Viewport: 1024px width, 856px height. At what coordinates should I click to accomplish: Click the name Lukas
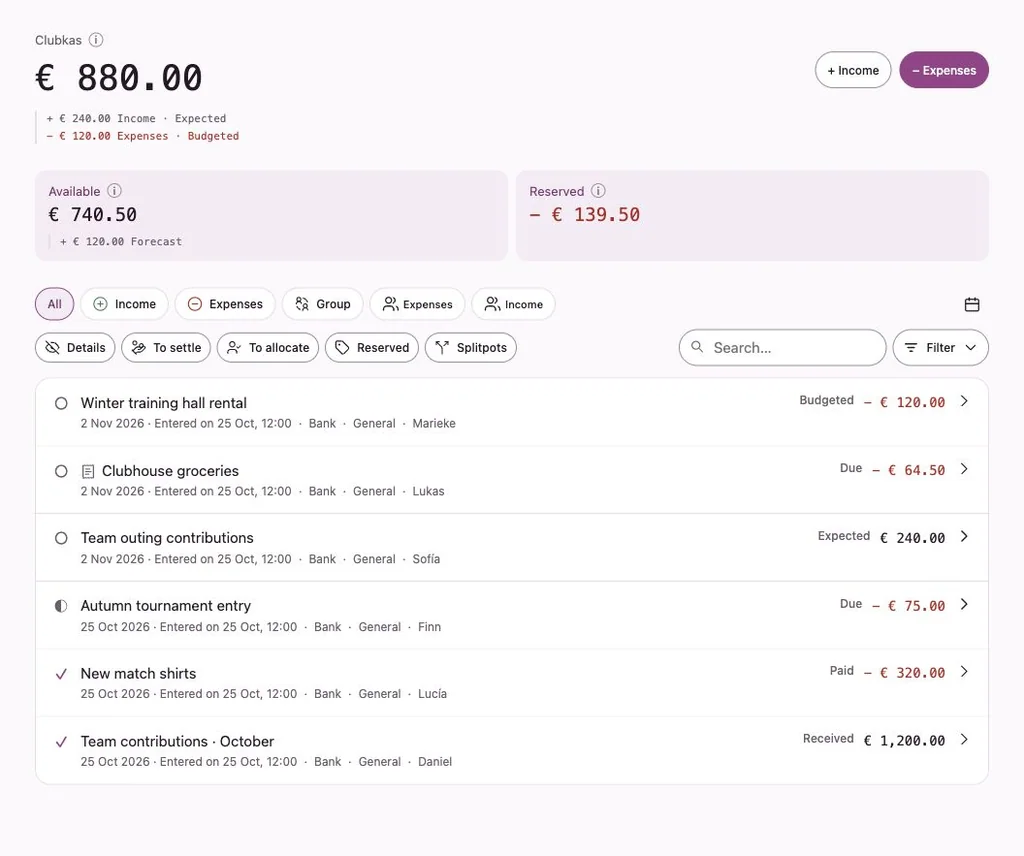(x=428, y=491)
